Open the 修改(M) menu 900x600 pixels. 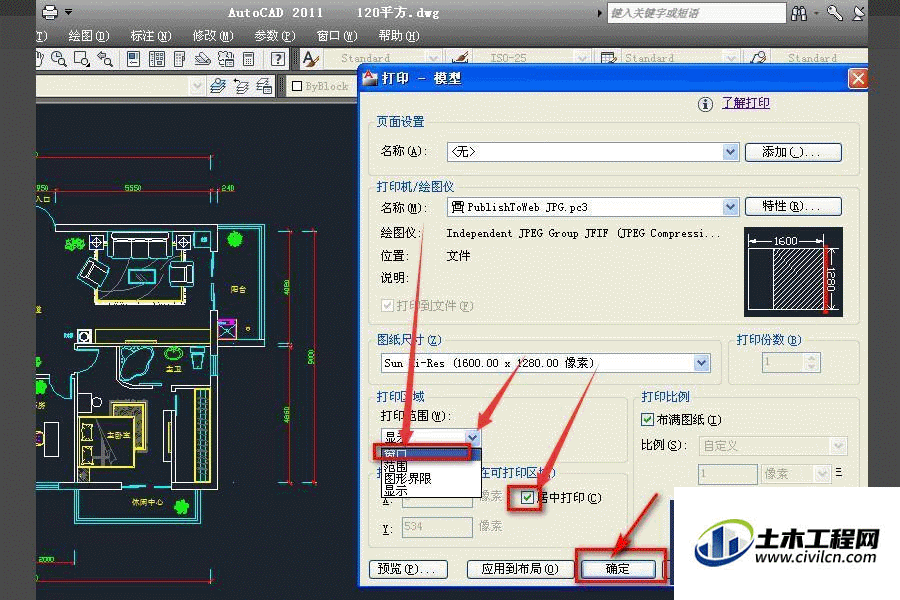(x=212, y=36)
